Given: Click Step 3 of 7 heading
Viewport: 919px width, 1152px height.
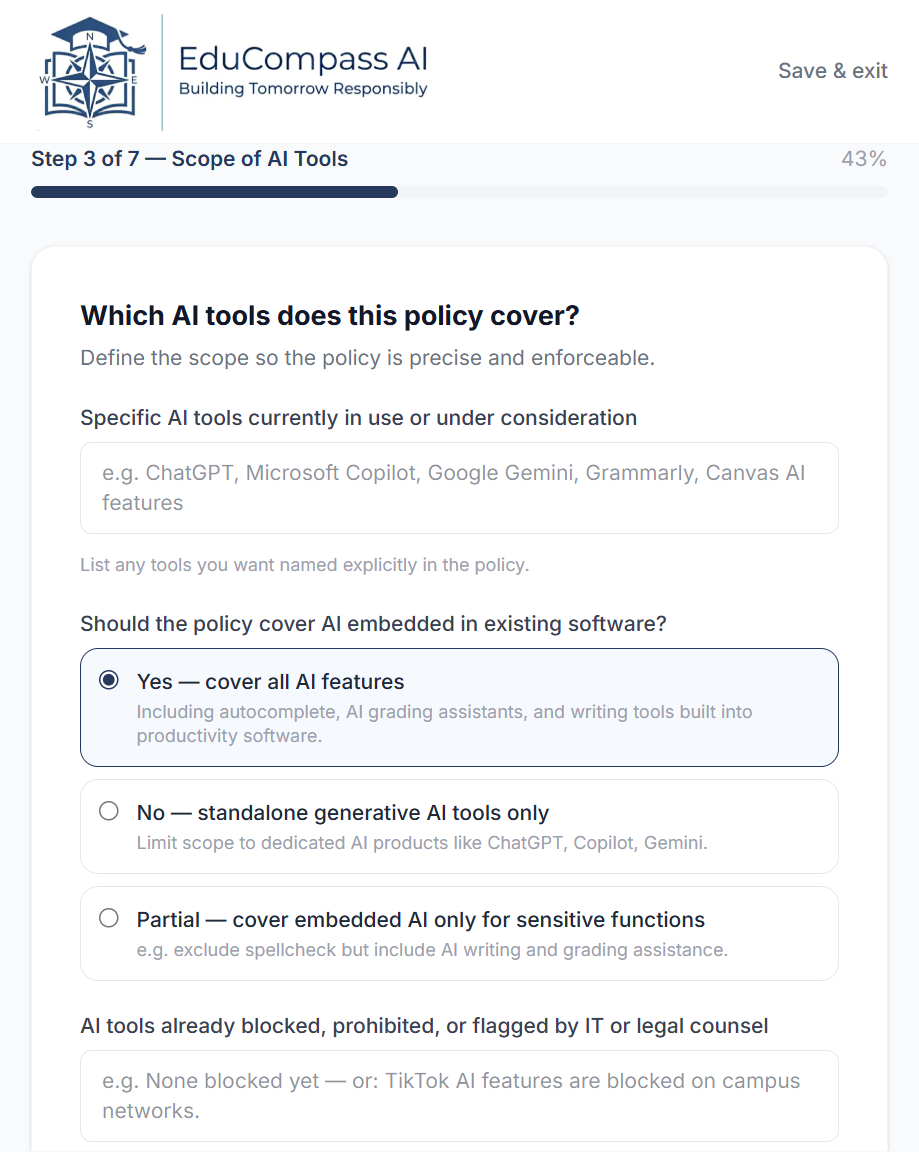Looking at the screenshot, I should (x=190, y=159).
